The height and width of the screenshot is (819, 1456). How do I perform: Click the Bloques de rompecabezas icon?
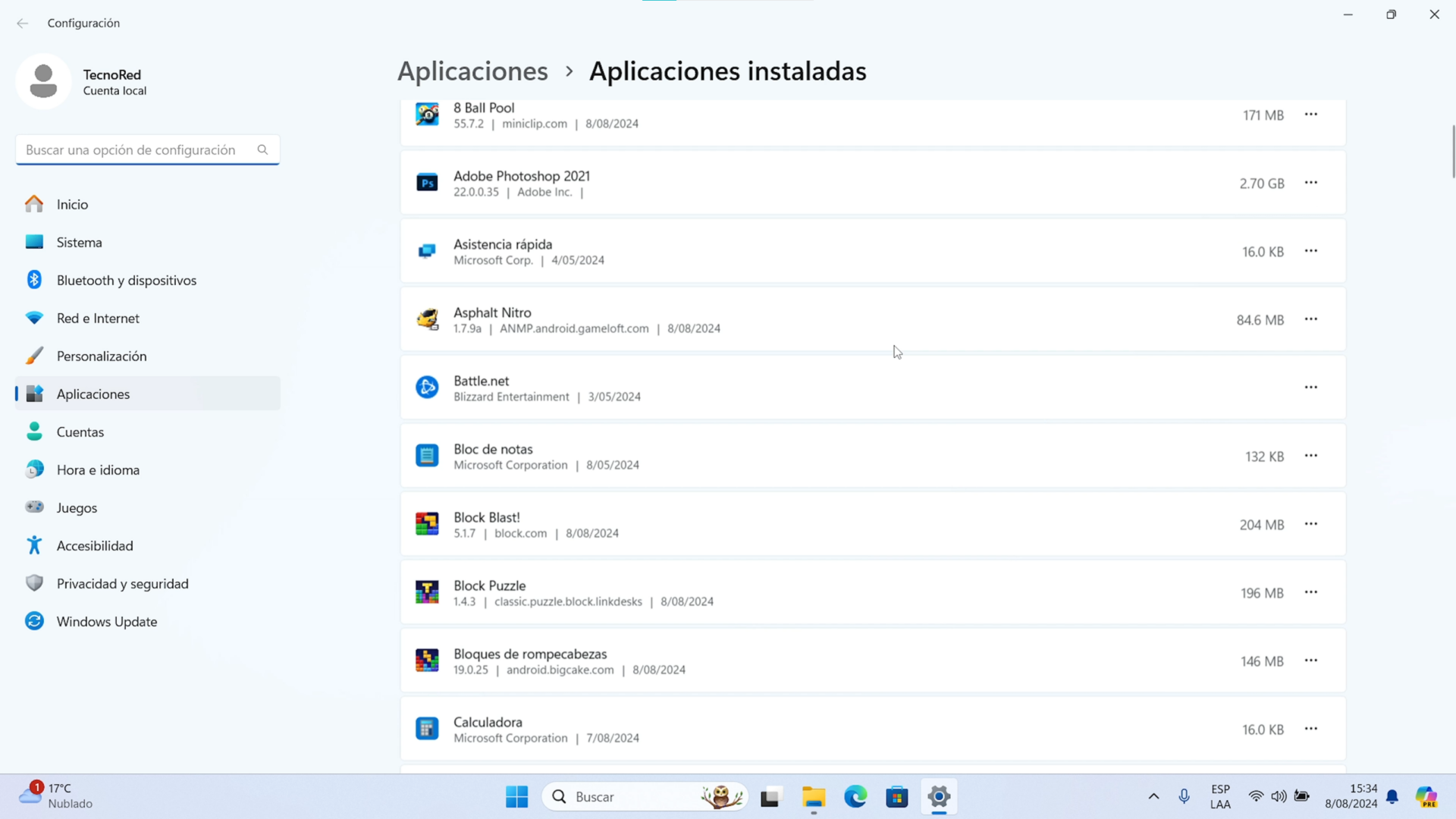pyautogui.click(x=427, y=661)
